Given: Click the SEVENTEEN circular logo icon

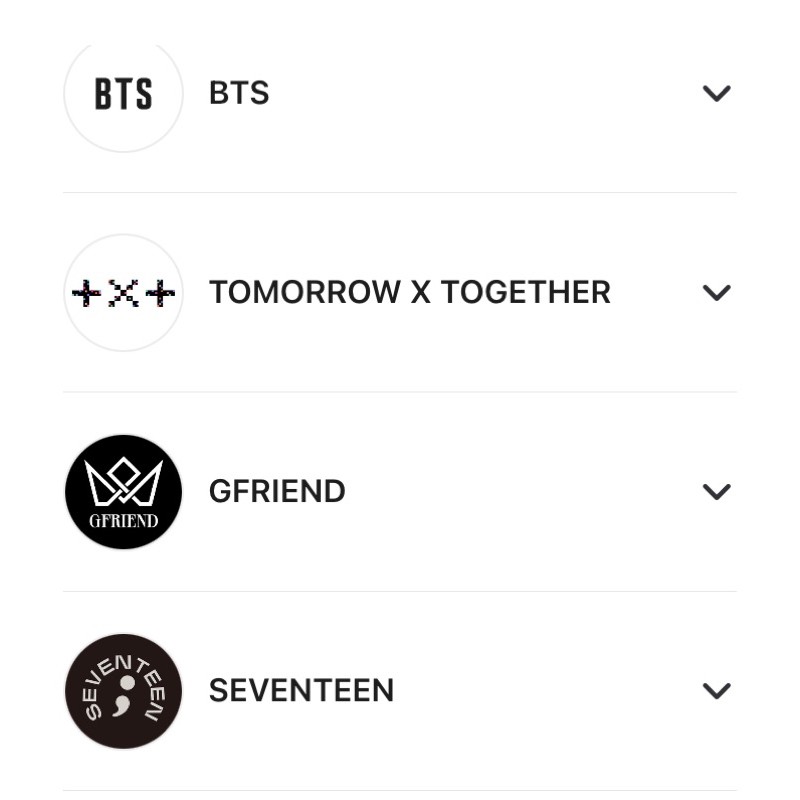Looking at the screenshot, I should click(123, 691).
